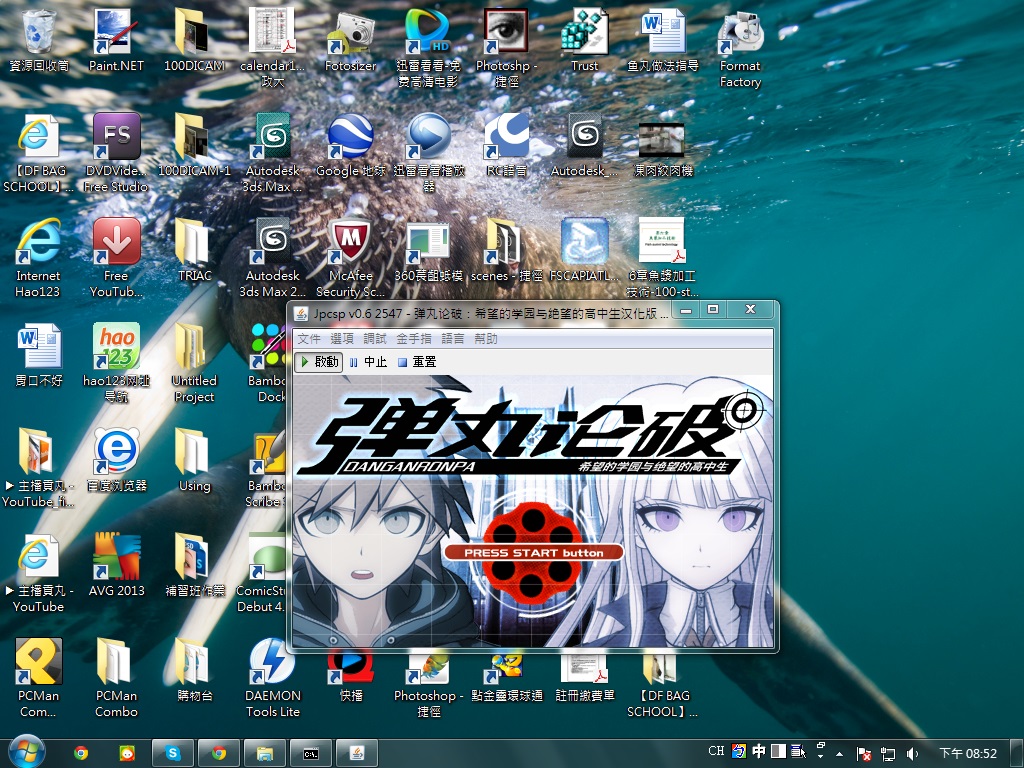The image size is (1024, 768).
Task: Select the Free YouTube downloader shortcut
Action: [116, 259]
